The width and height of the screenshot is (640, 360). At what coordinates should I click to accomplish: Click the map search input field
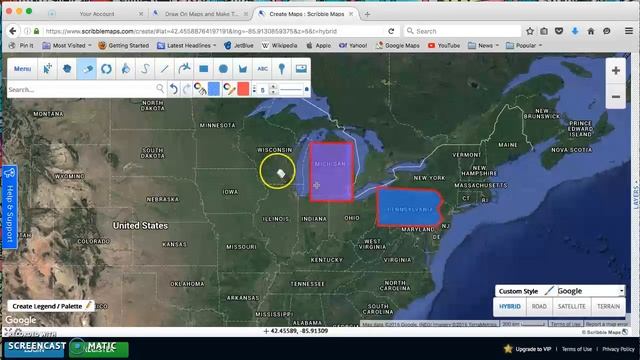click(x=81, y=89)
